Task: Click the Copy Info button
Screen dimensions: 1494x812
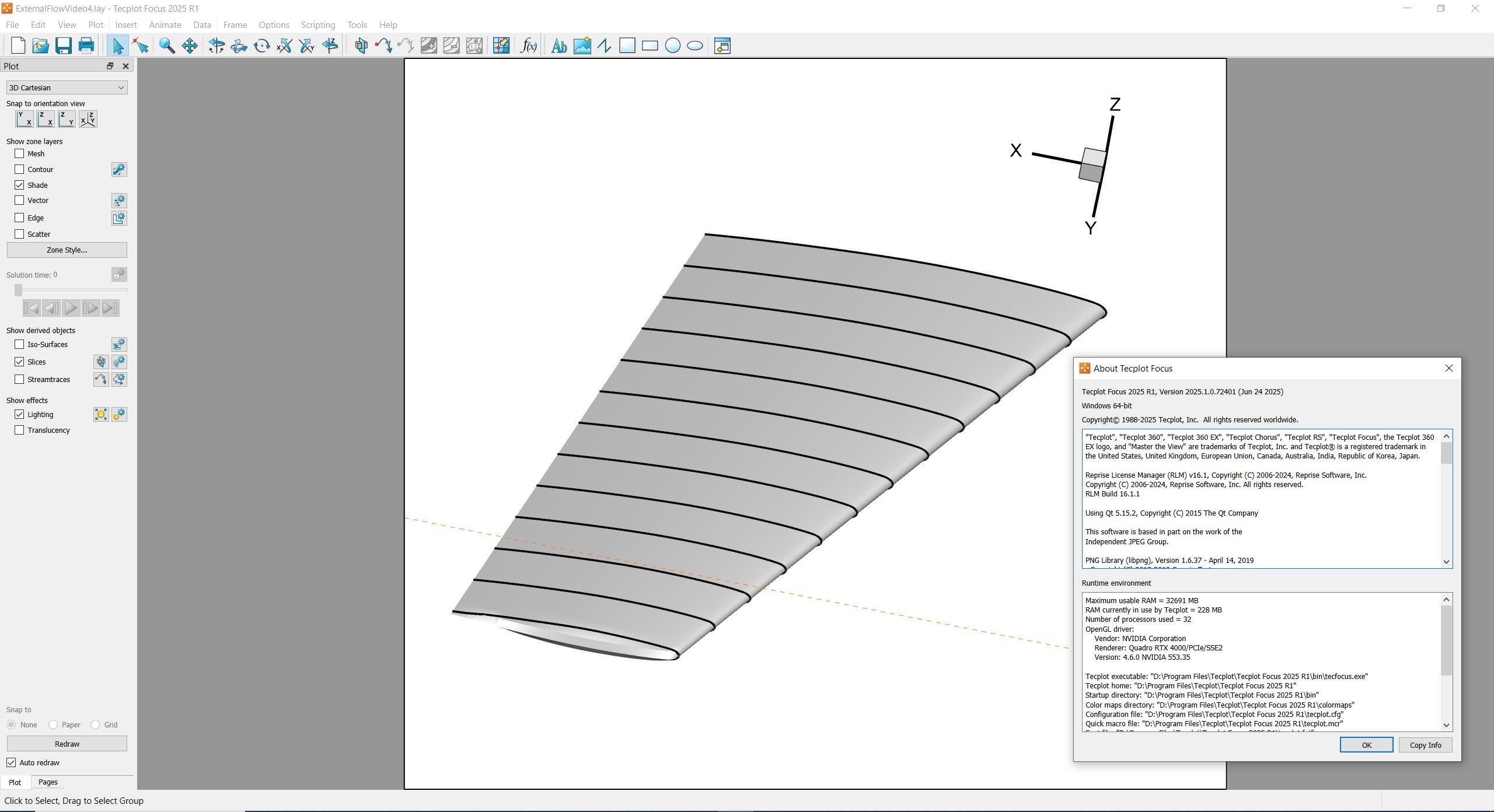Action: click(1425, 745)
